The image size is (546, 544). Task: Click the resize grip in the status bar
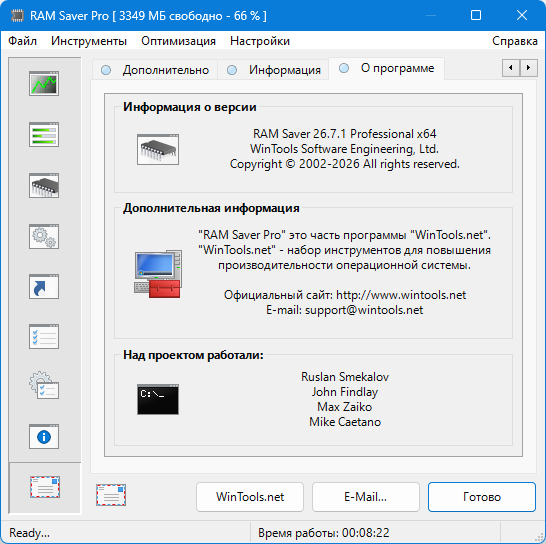[539, 537]
